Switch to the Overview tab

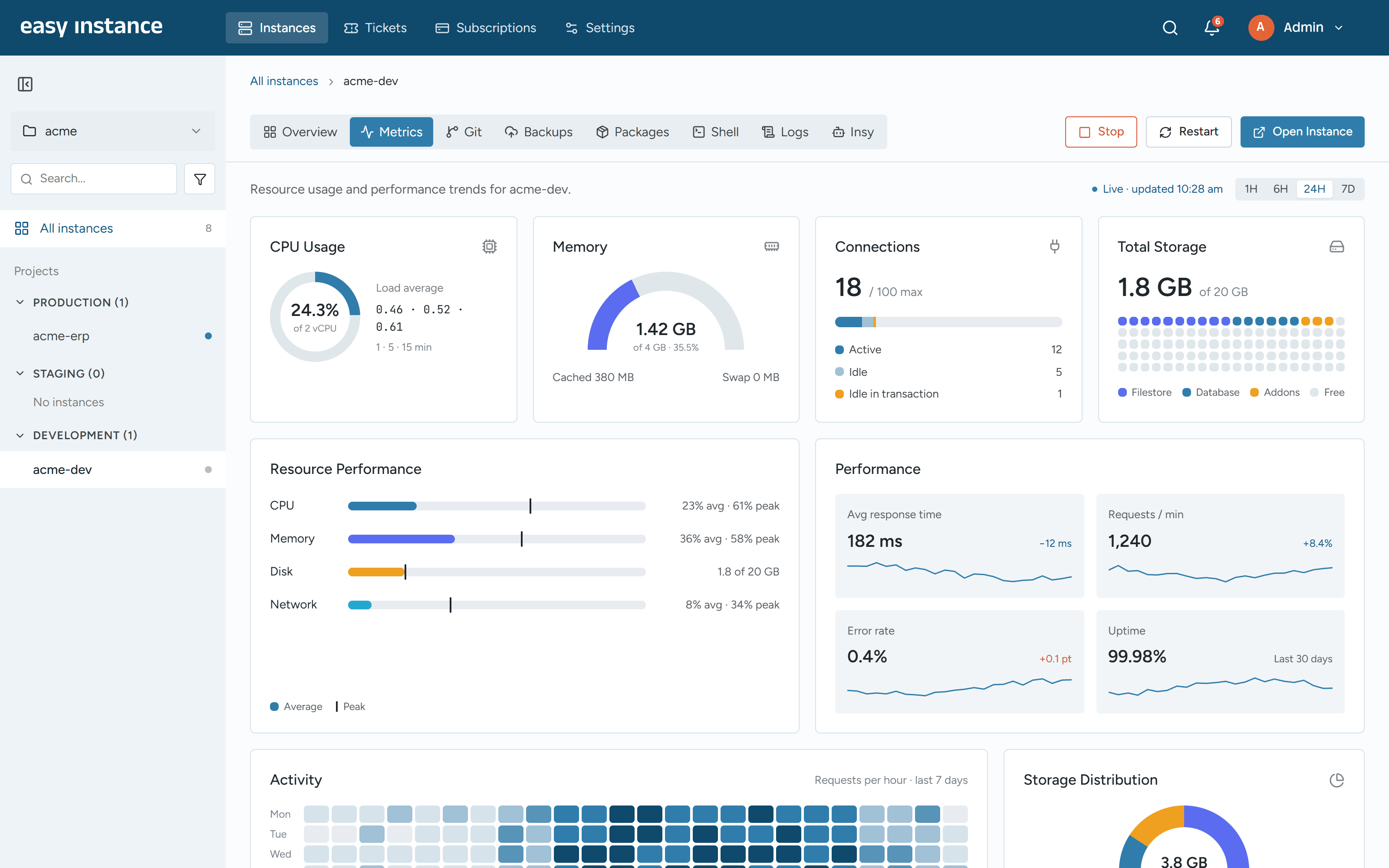coord(300,132)
